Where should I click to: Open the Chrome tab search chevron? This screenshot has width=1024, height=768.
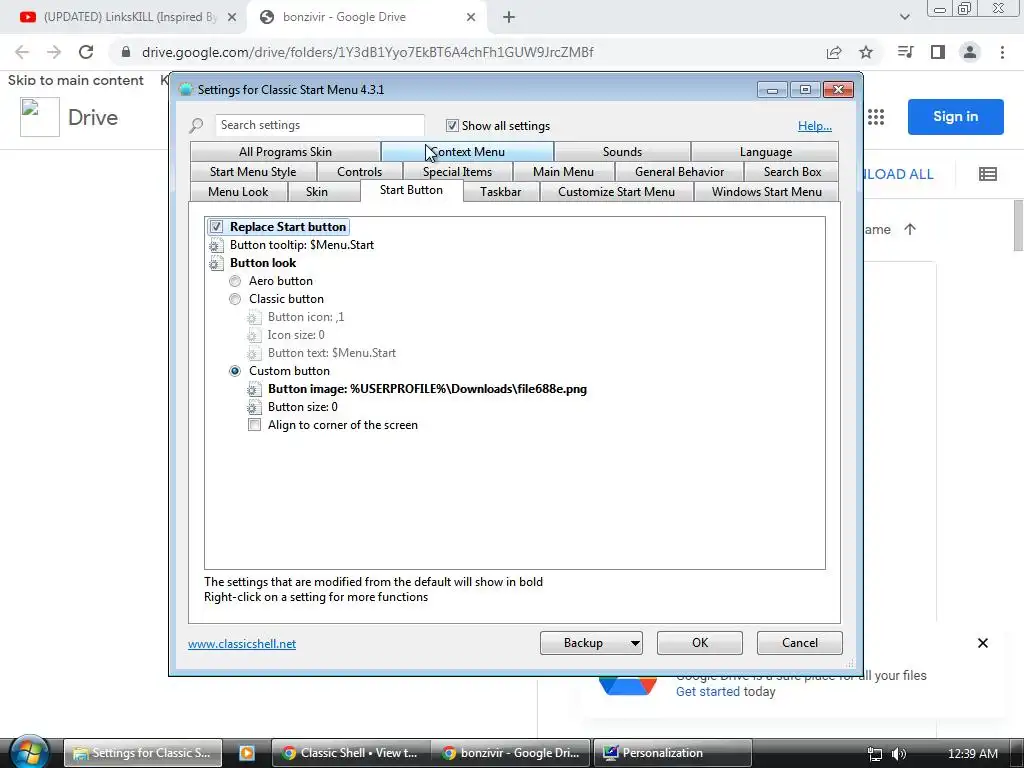pyautogui.click(x=904, y=17)
